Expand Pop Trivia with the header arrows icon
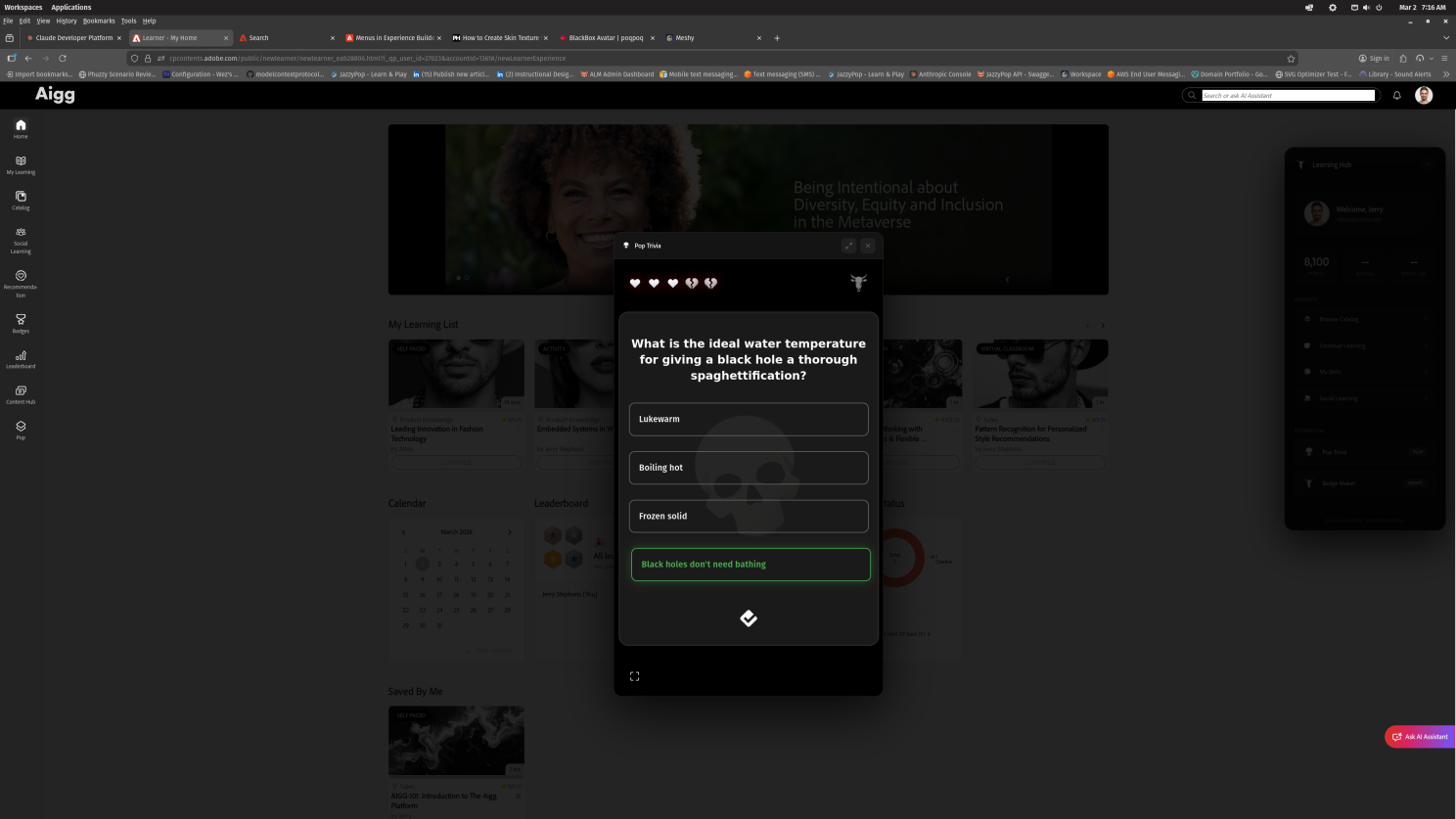Screen dimensions: 1456x819 click(848, 246)
